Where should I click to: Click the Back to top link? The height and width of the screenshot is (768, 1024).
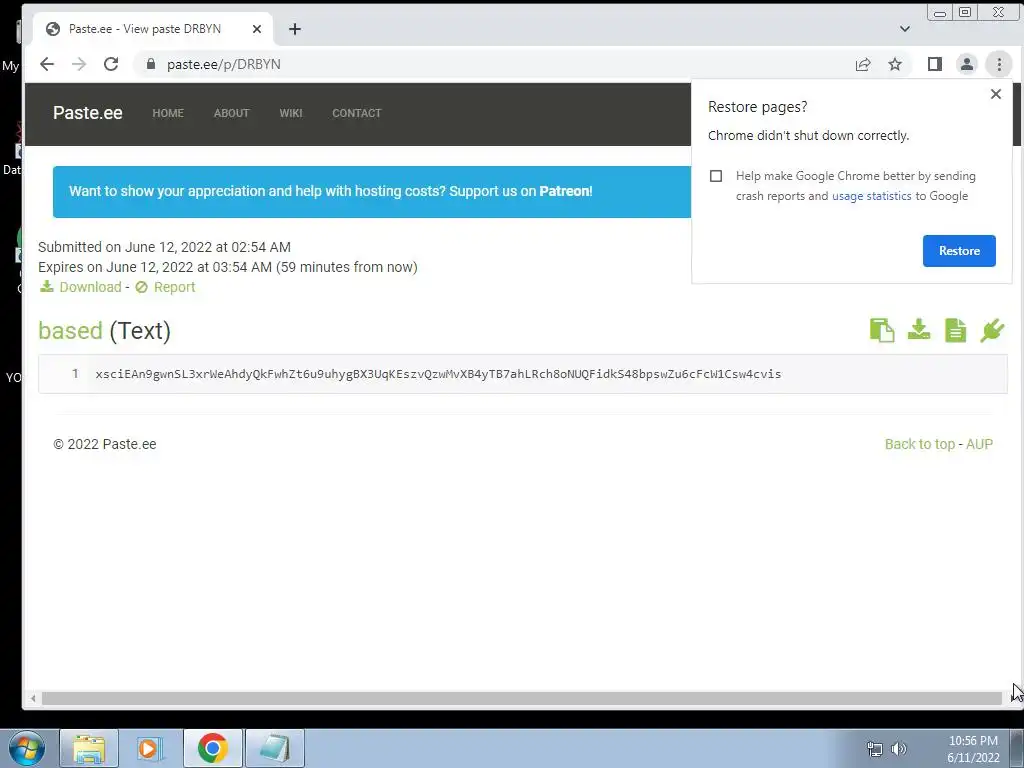pyautogui.click(x=920, y=444)
